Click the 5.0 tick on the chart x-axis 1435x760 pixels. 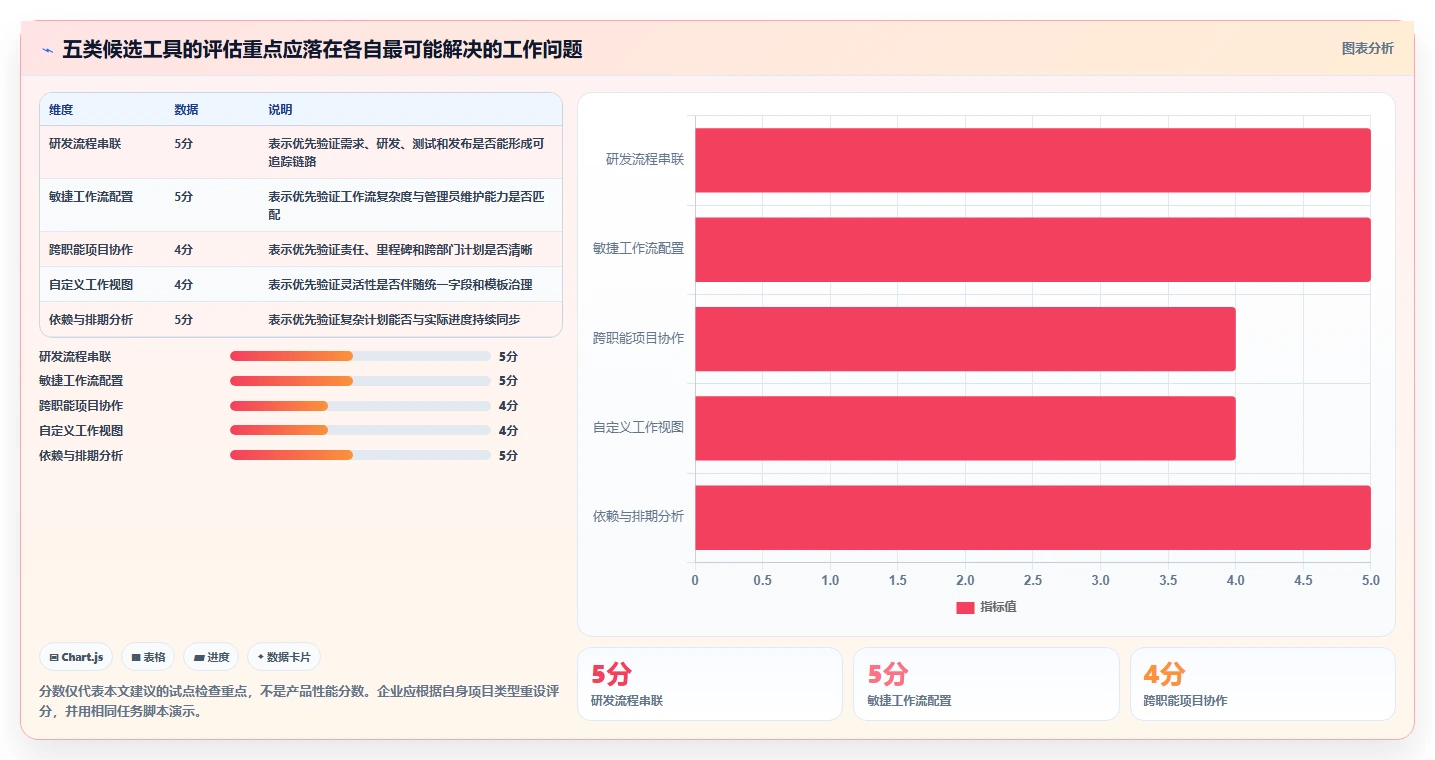tap(1371, 581)
